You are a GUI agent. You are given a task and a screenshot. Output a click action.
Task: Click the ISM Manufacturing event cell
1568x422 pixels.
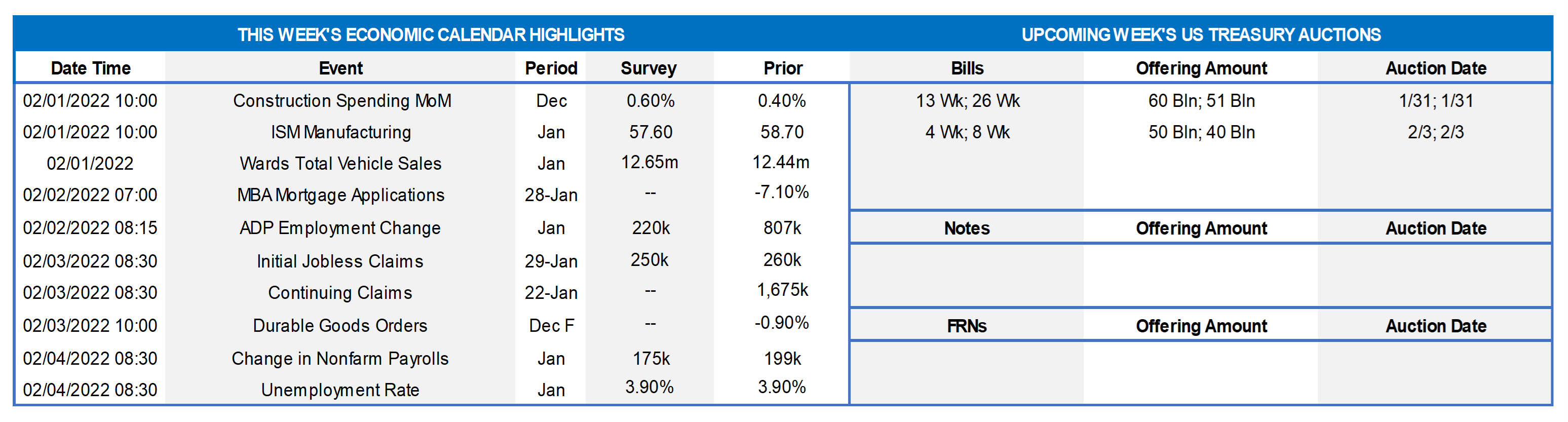341,132
